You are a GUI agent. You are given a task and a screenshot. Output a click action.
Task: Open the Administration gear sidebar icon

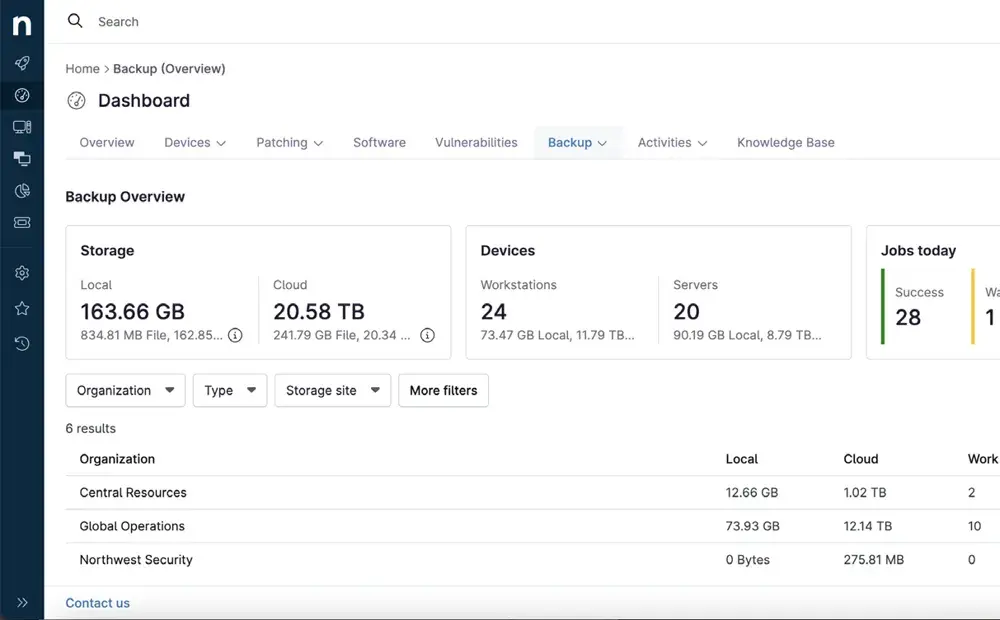pyautogui.click(x=22, y=273)
